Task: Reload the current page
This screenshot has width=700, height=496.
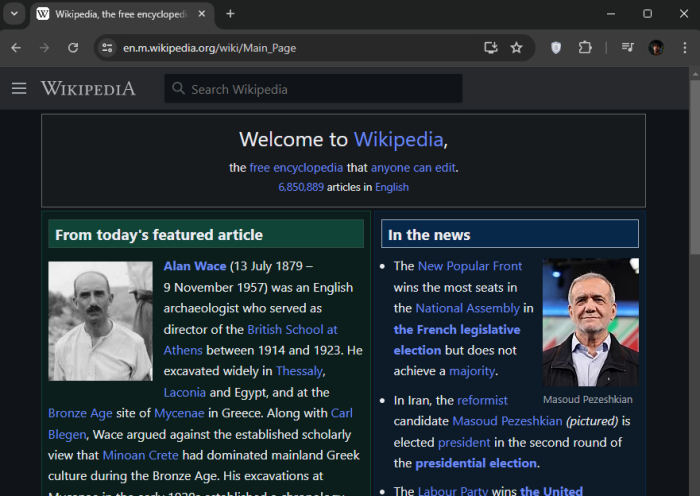Action: (x=73, y=47)
